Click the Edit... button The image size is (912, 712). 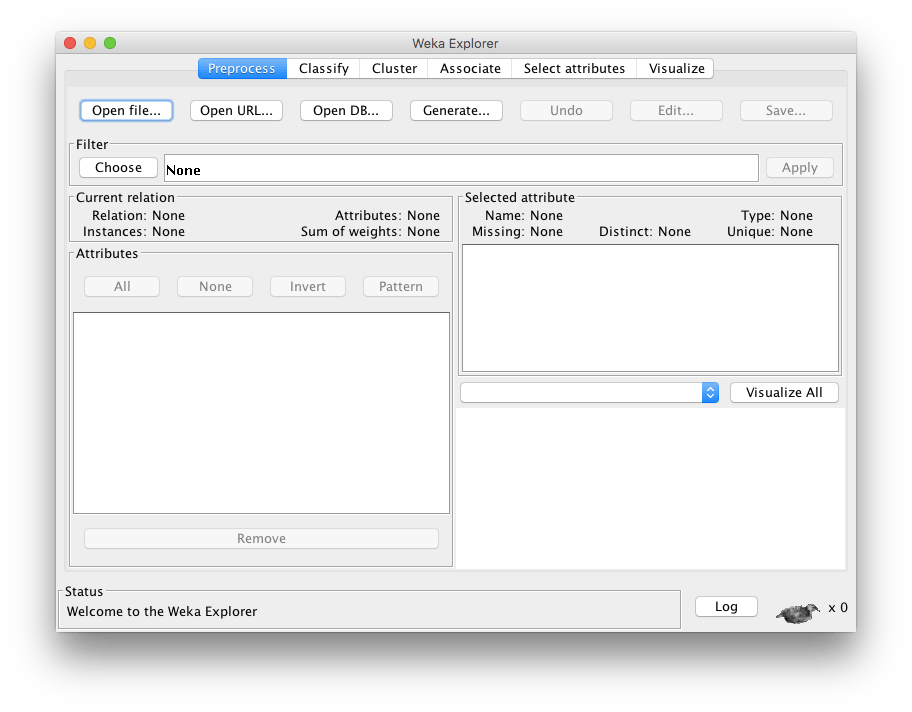(x=676, y=111)
